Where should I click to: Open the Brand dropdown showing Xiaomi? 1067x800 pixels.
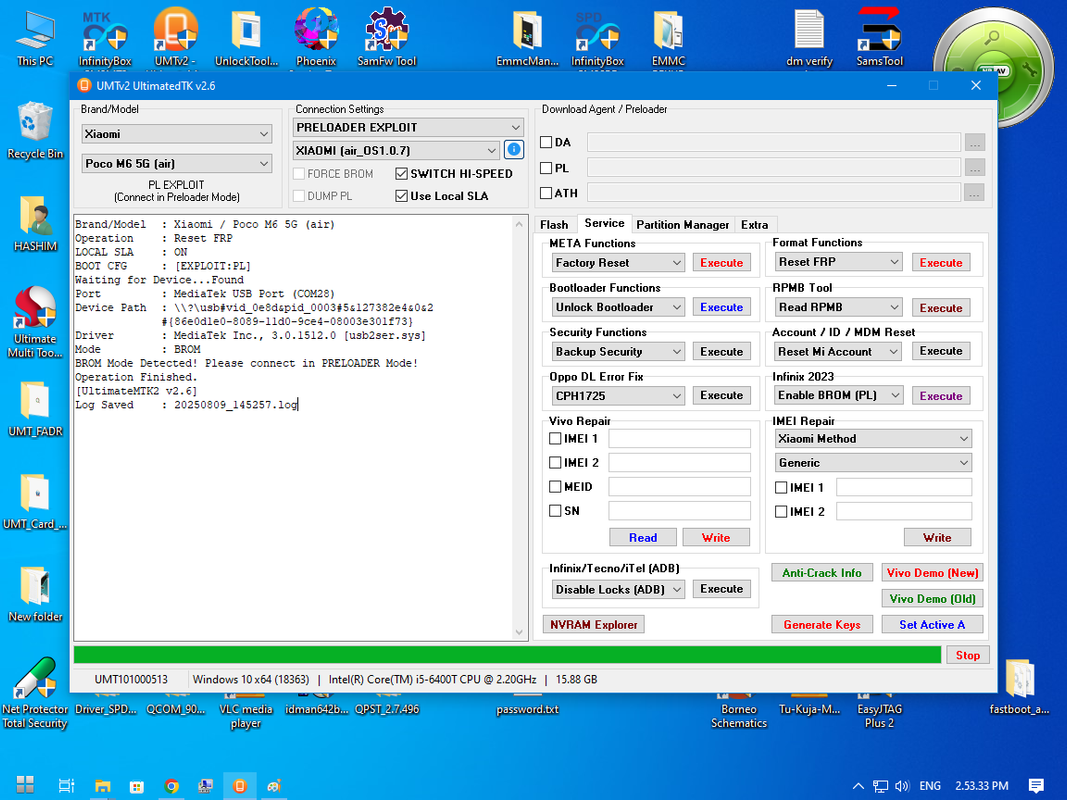click(176, 134)
